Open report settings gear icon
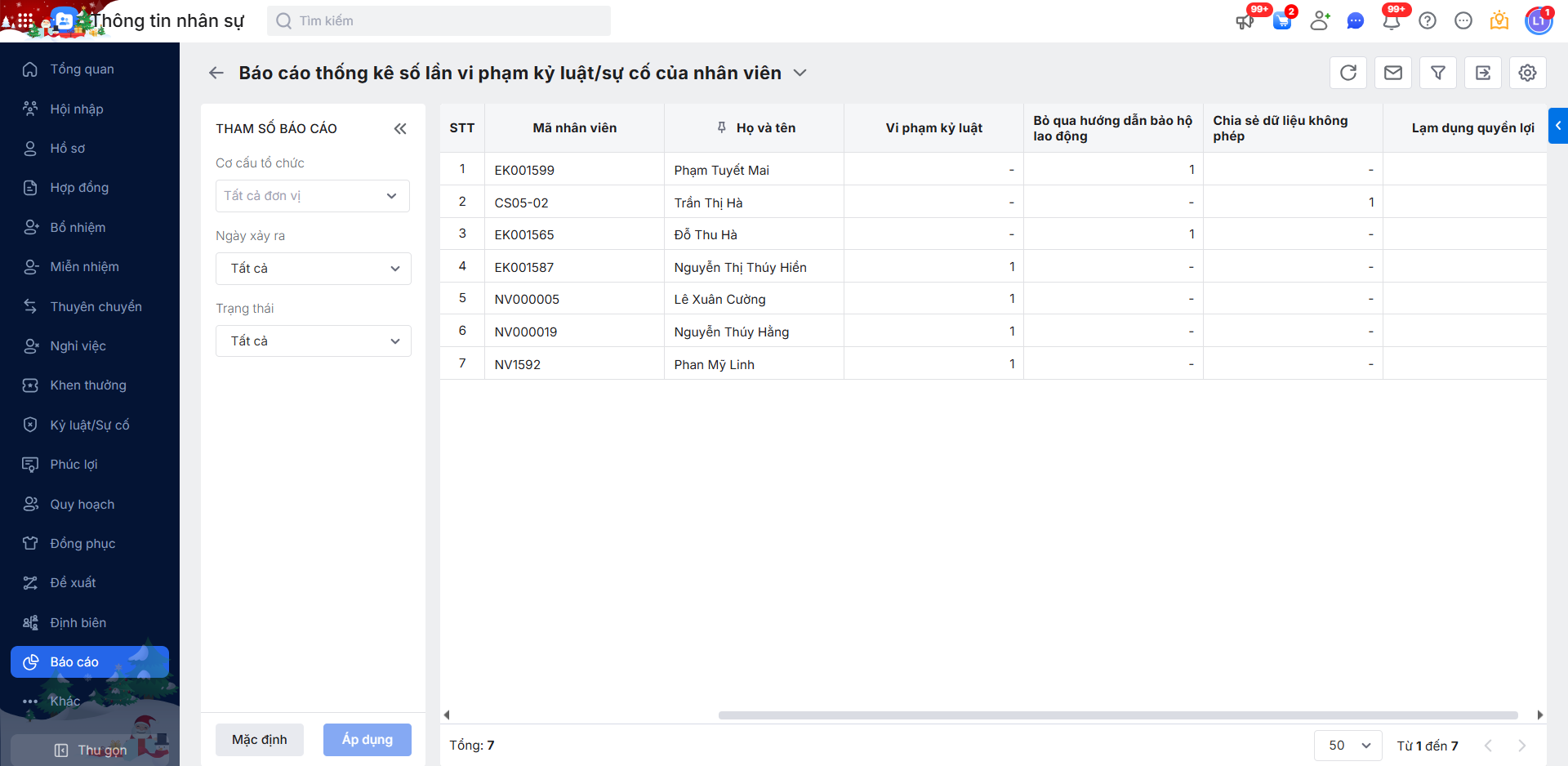1568x766 pixels. 1527,73
